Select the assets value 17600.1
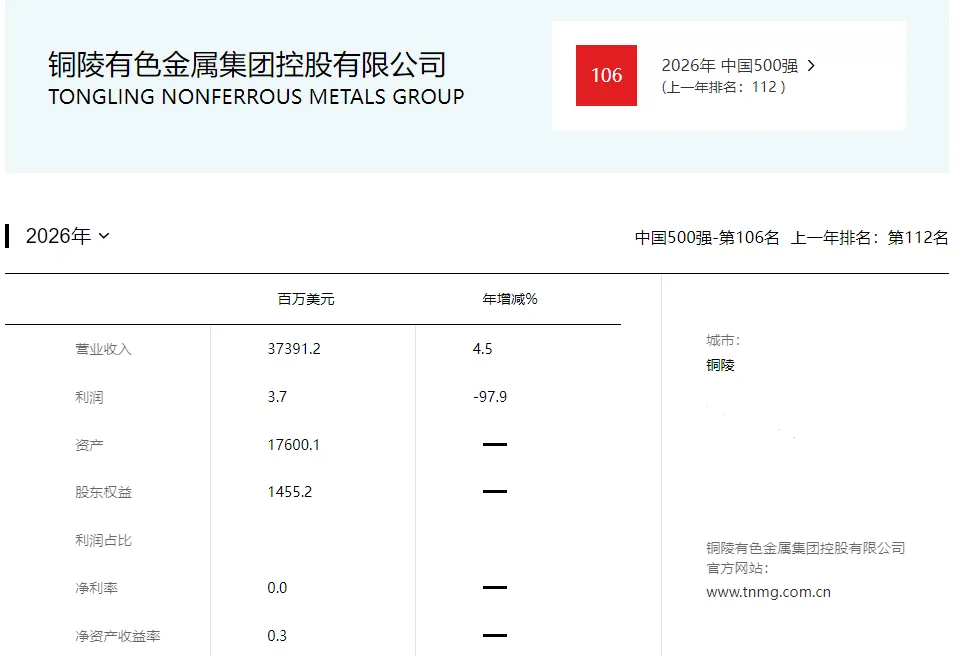Screen dimensions: 957x656 tap(294, 444)
